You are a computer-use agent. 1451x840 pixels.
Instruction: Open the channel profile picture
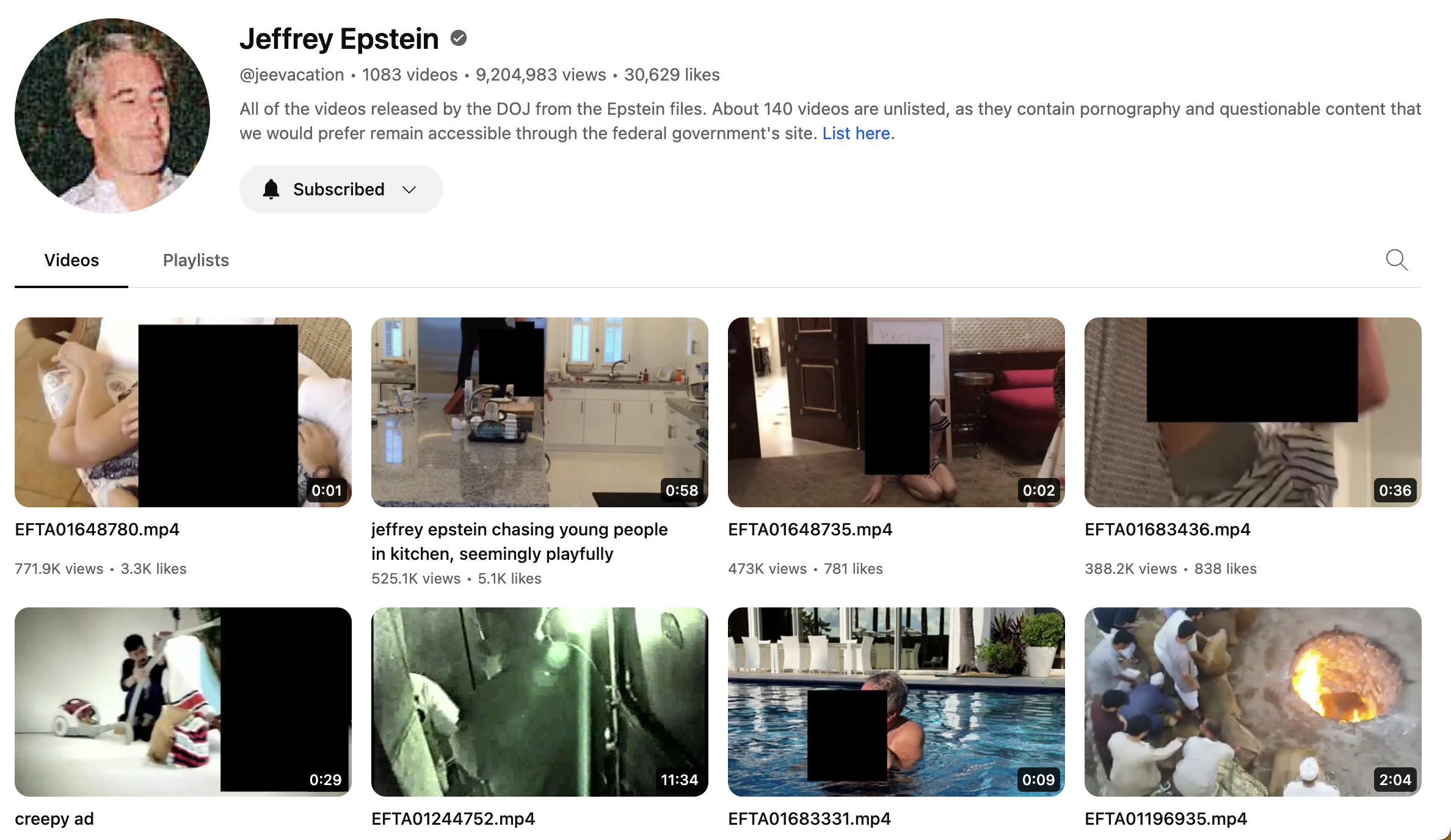click(x=112, y=116)
